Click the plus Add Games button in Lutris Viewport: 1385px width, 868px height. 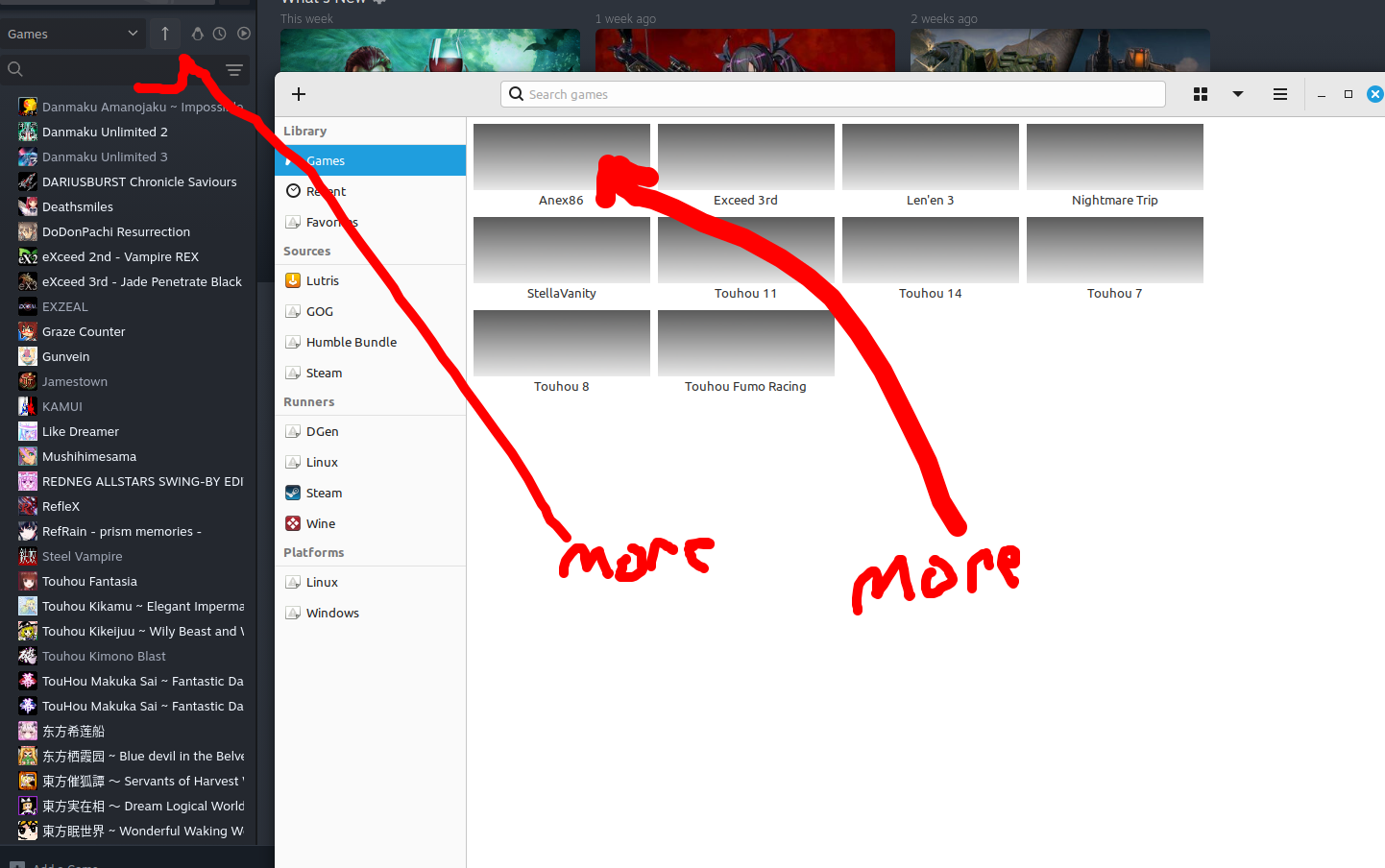(x=299, y=94)
